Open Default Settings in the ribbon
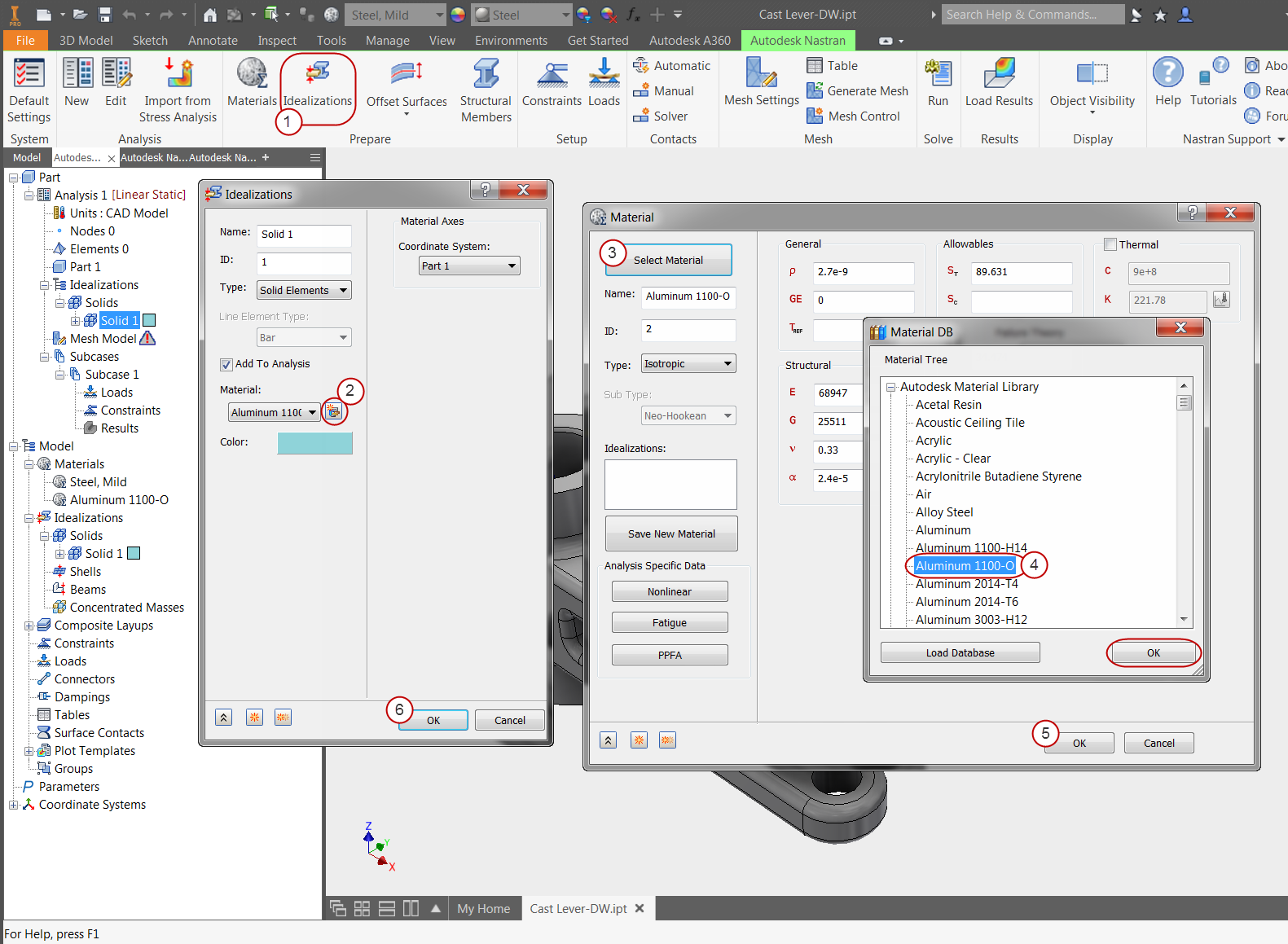The image size is (1288, 944). (x=29, y=90)
